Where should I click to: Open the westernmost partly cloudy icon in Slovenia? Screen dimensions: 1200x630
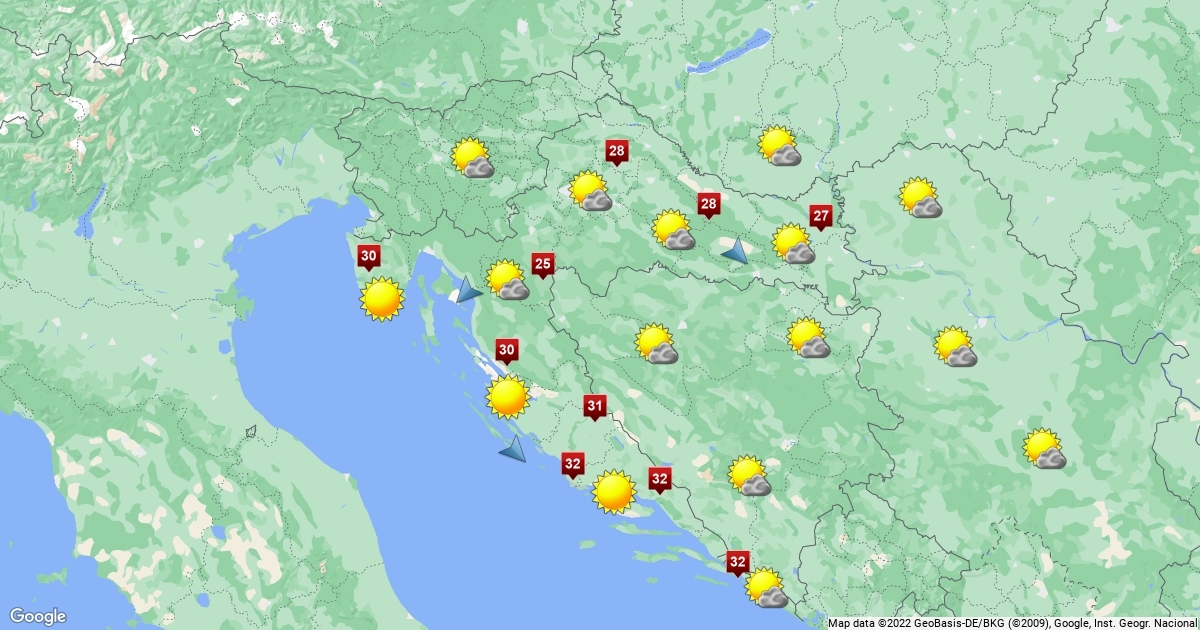[x=472, y=159]
